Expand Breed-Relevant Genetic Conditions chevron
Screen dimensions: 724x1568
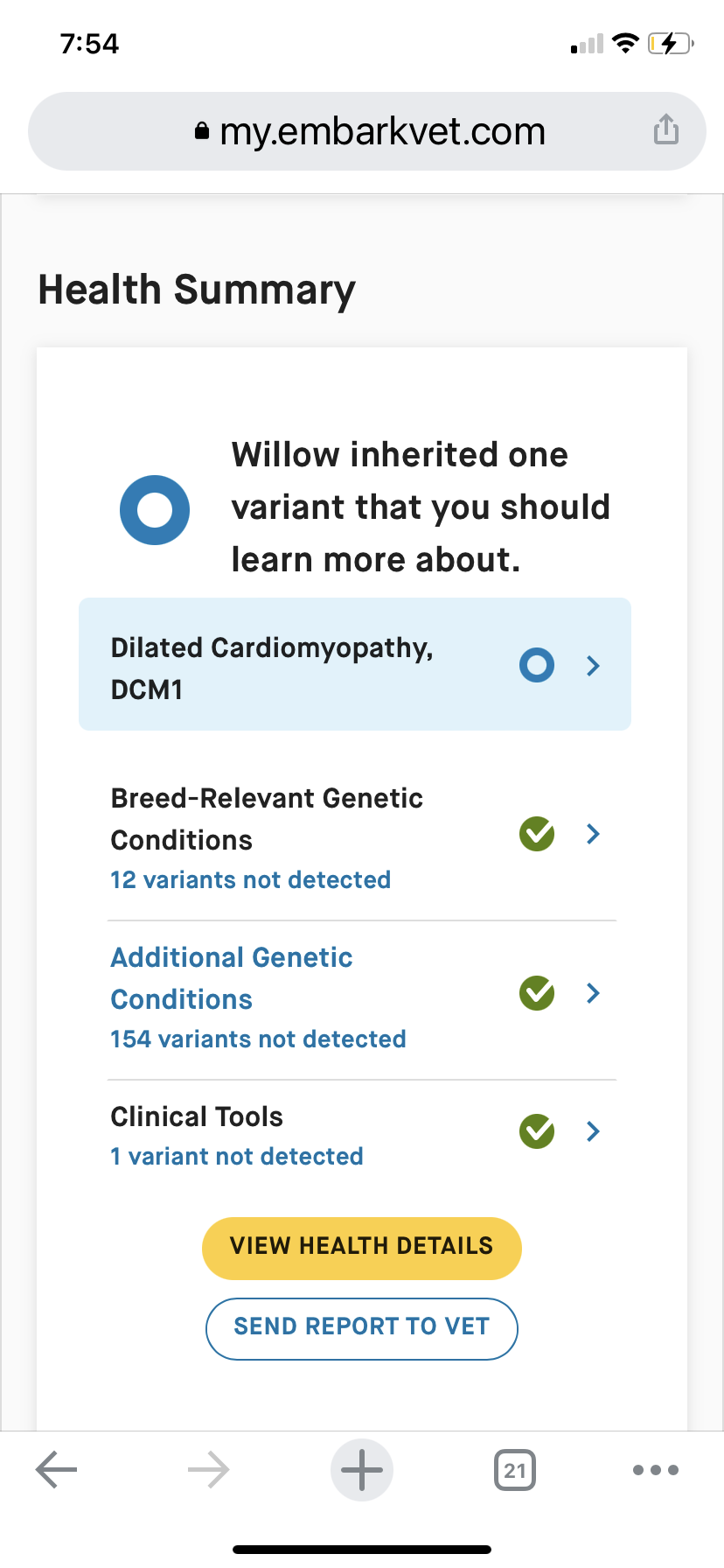pos(593,834)
